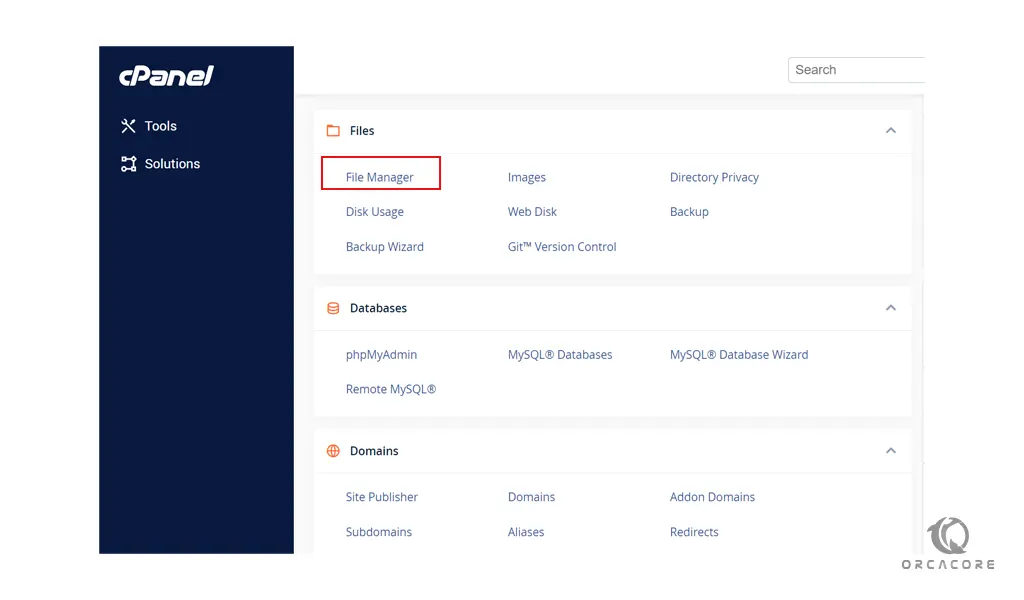
Task: Launch MySQL Database Wizard
Action: point(739,355)
